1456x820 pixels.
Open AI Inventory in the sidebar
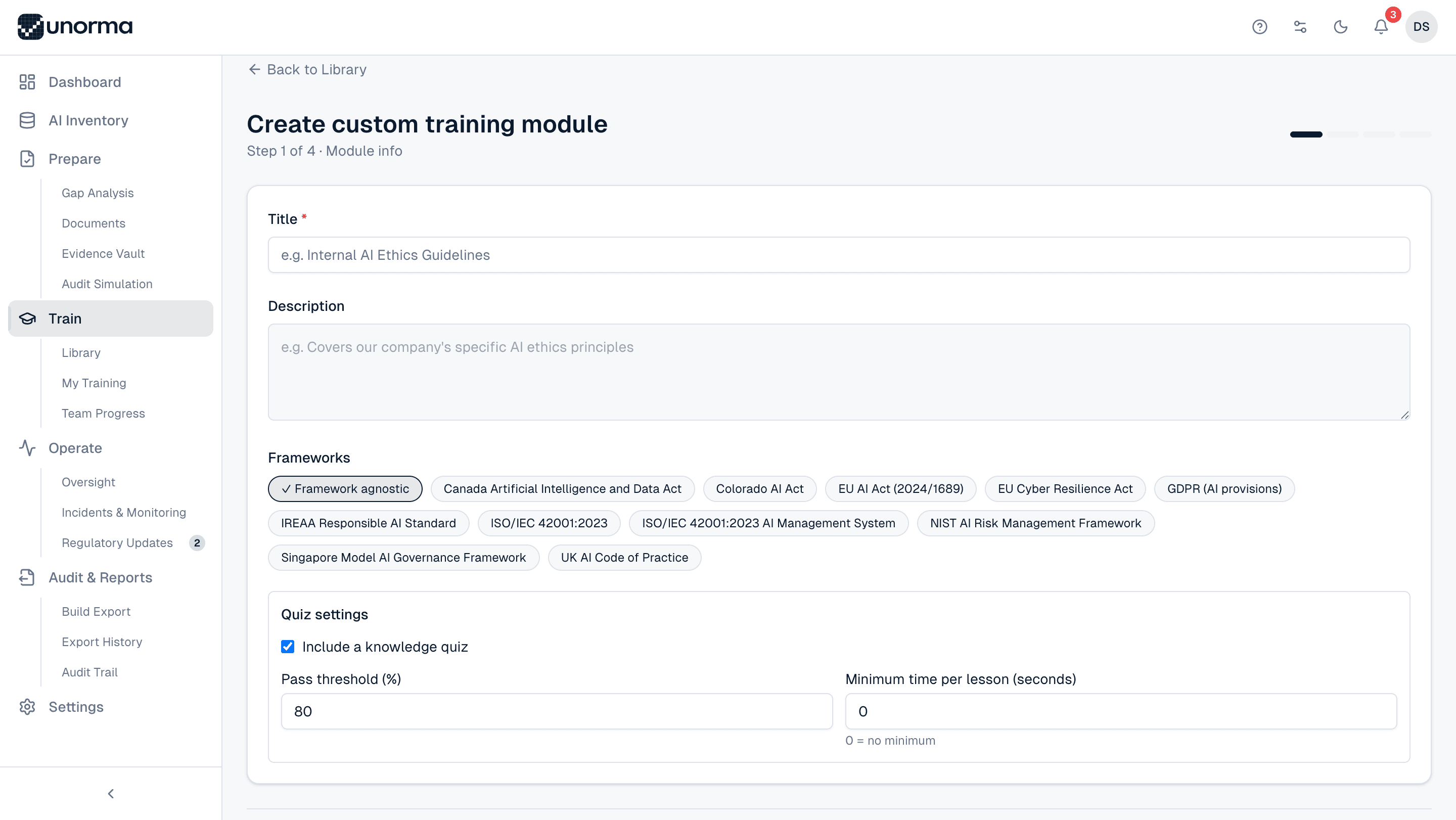111,120
